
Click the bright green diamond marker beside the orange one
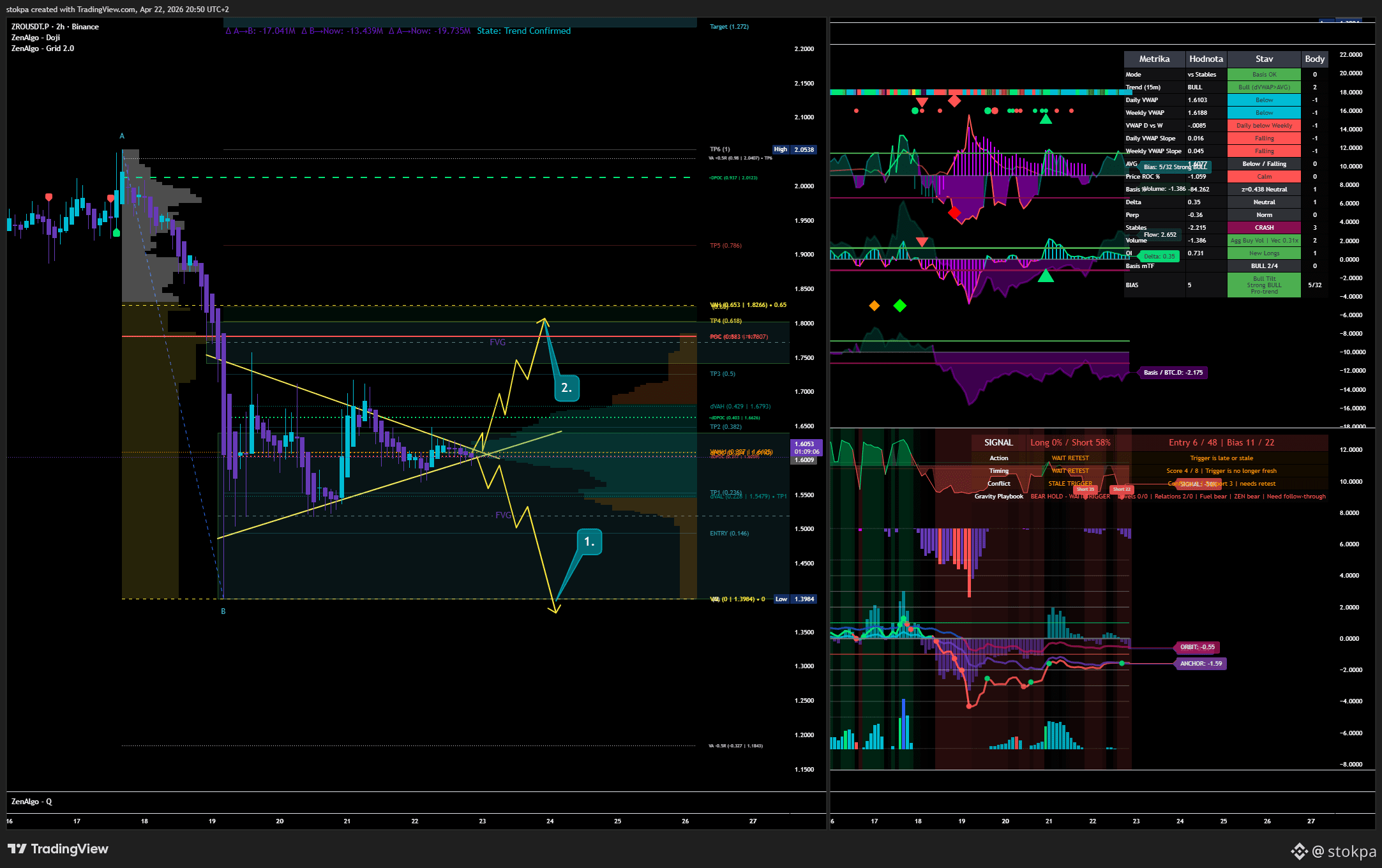900,306
